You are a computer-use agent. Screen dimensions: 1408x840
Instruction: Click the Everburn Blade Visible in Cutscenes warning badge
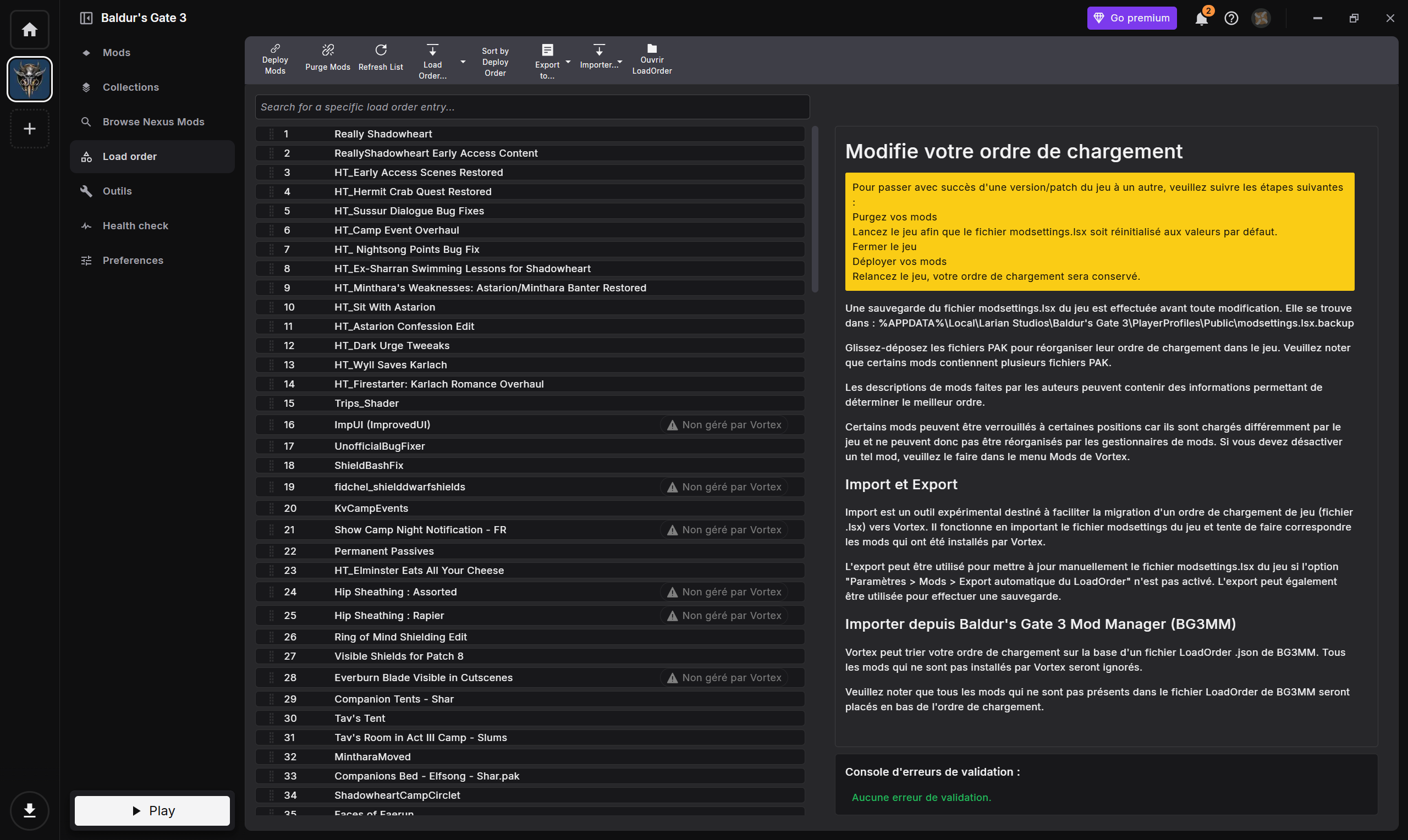(724, 679)
